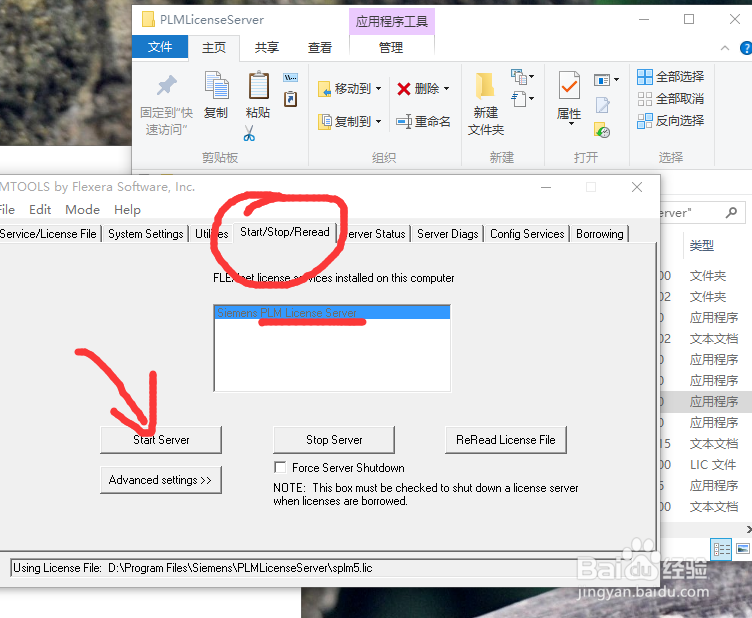Click the Start Server button
Viewport: 752px width, 618px height.
[x=161, y=440]
